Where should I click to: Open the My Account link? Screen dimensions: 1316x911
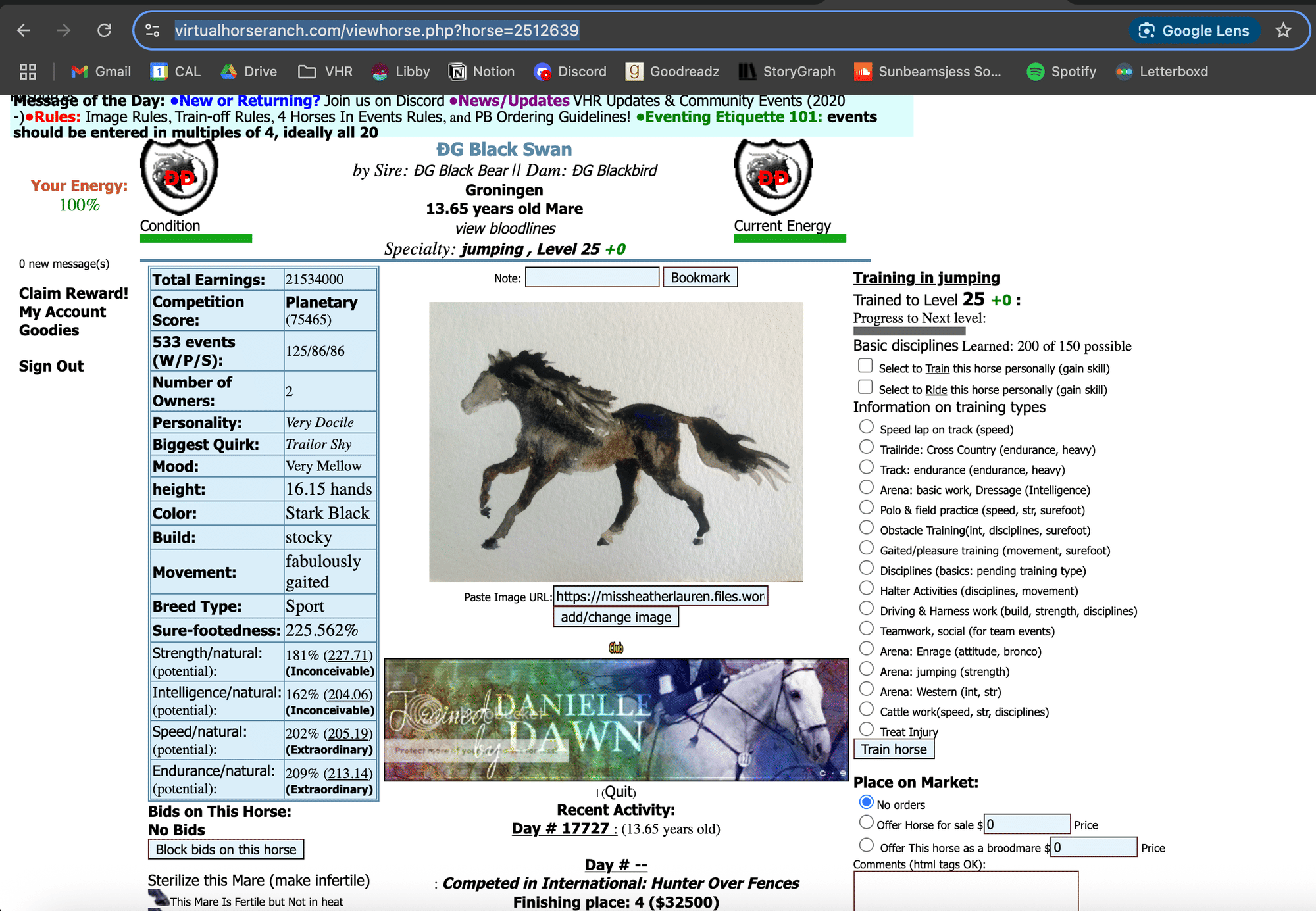point(63,312)
